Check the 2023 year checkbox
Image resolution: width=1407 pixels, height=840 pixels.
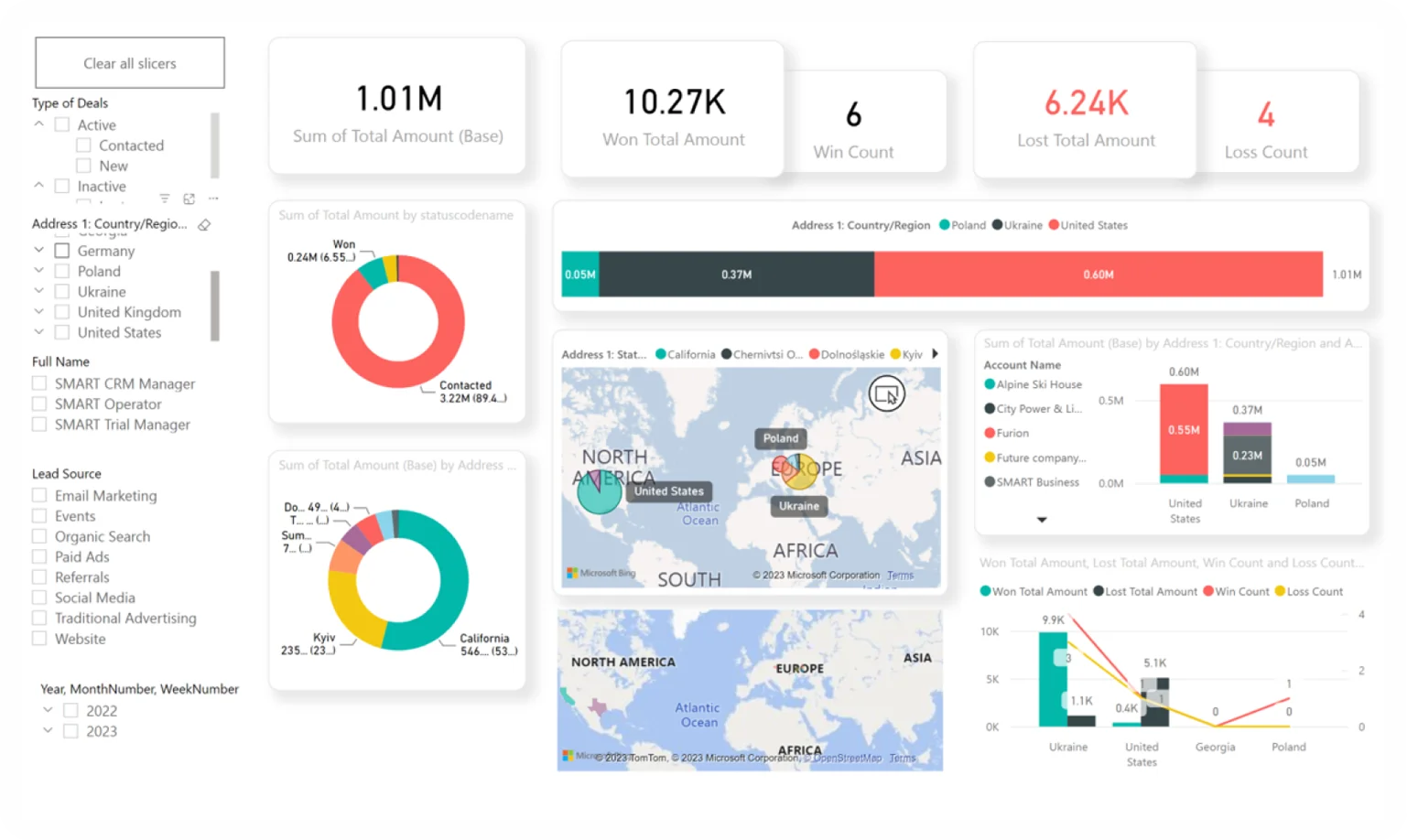(71, 730)
